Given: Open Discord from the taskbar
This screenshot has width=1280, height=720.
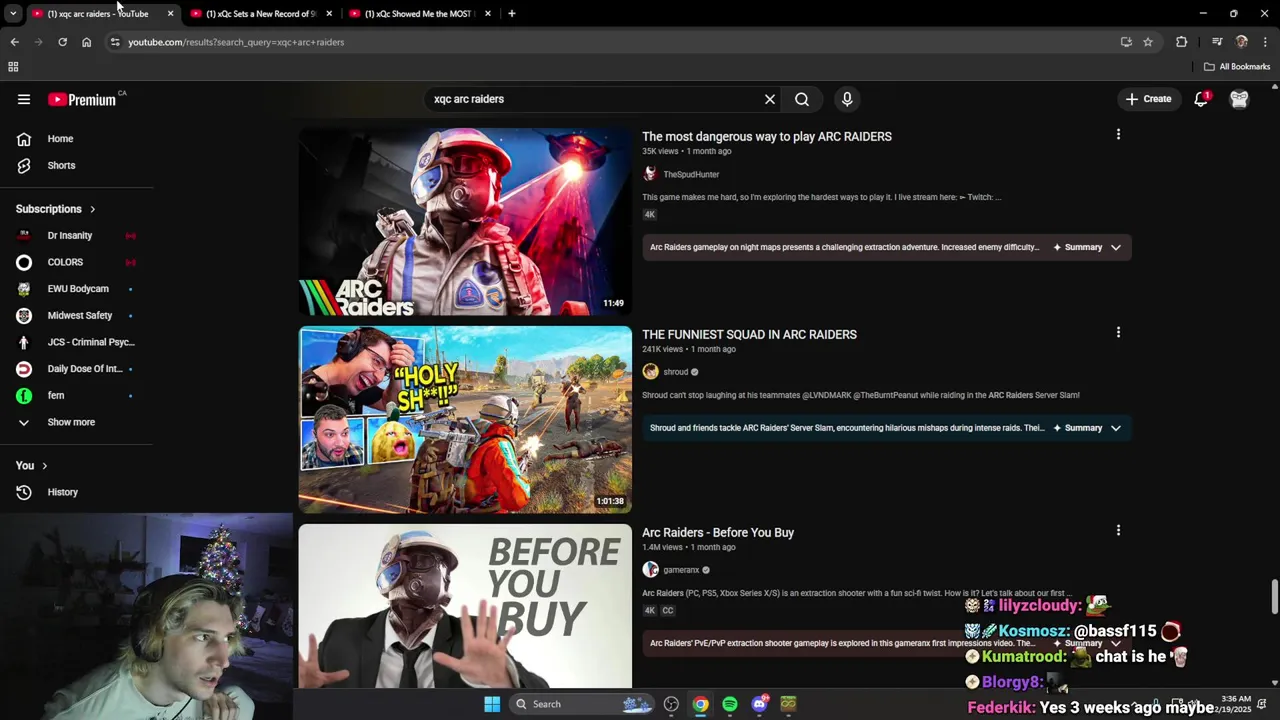Looking at the screenshot, I should (x=760, y=704).
